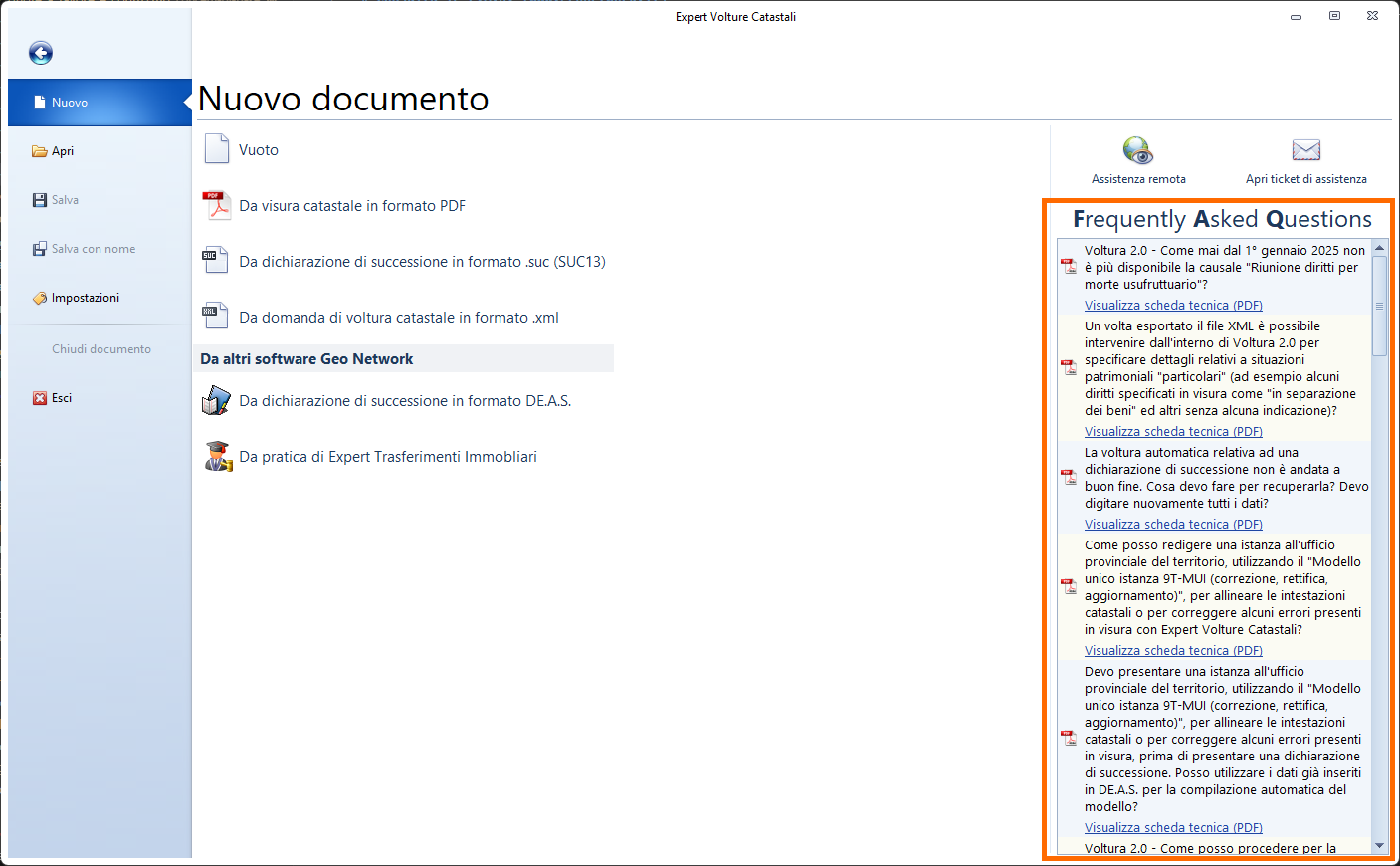This screenshot has height=866, width=1400.
Task: Click the Salva floppy disk icon
Action: (40, 200)
